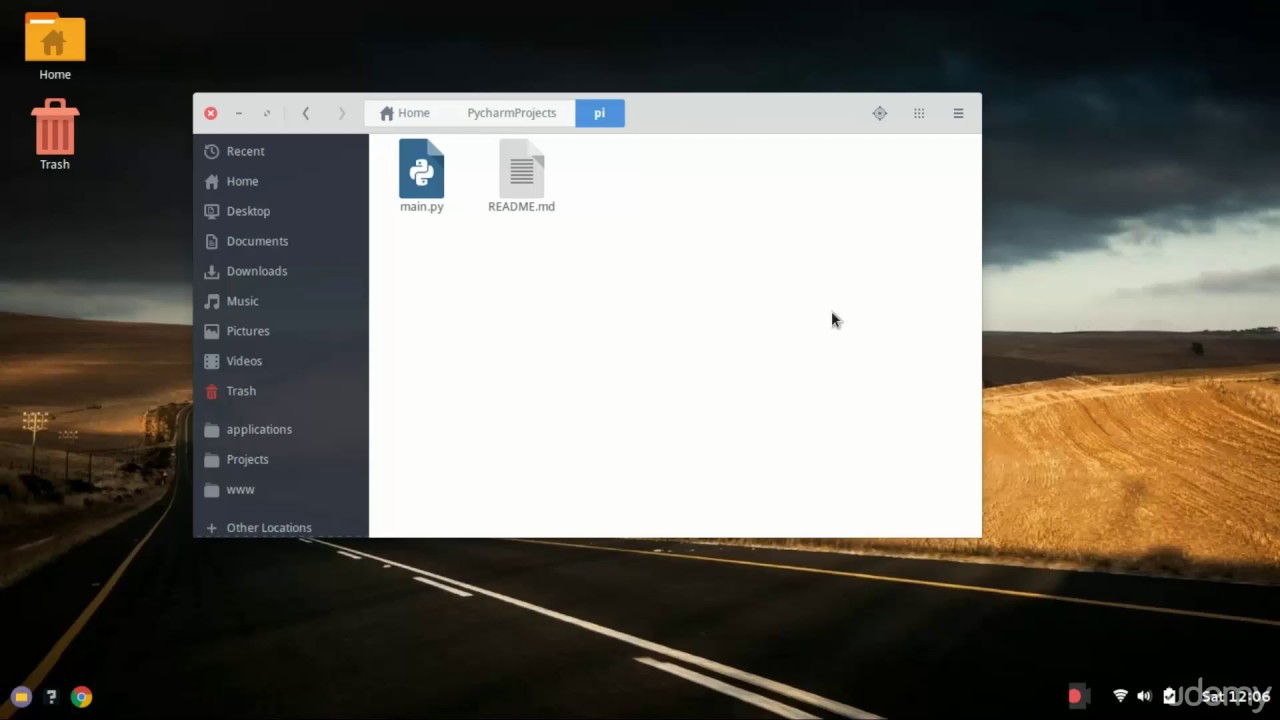Viewport: 1280px width, 720px height.
Task: Select the README.md document icon
Action: point(521,168)
